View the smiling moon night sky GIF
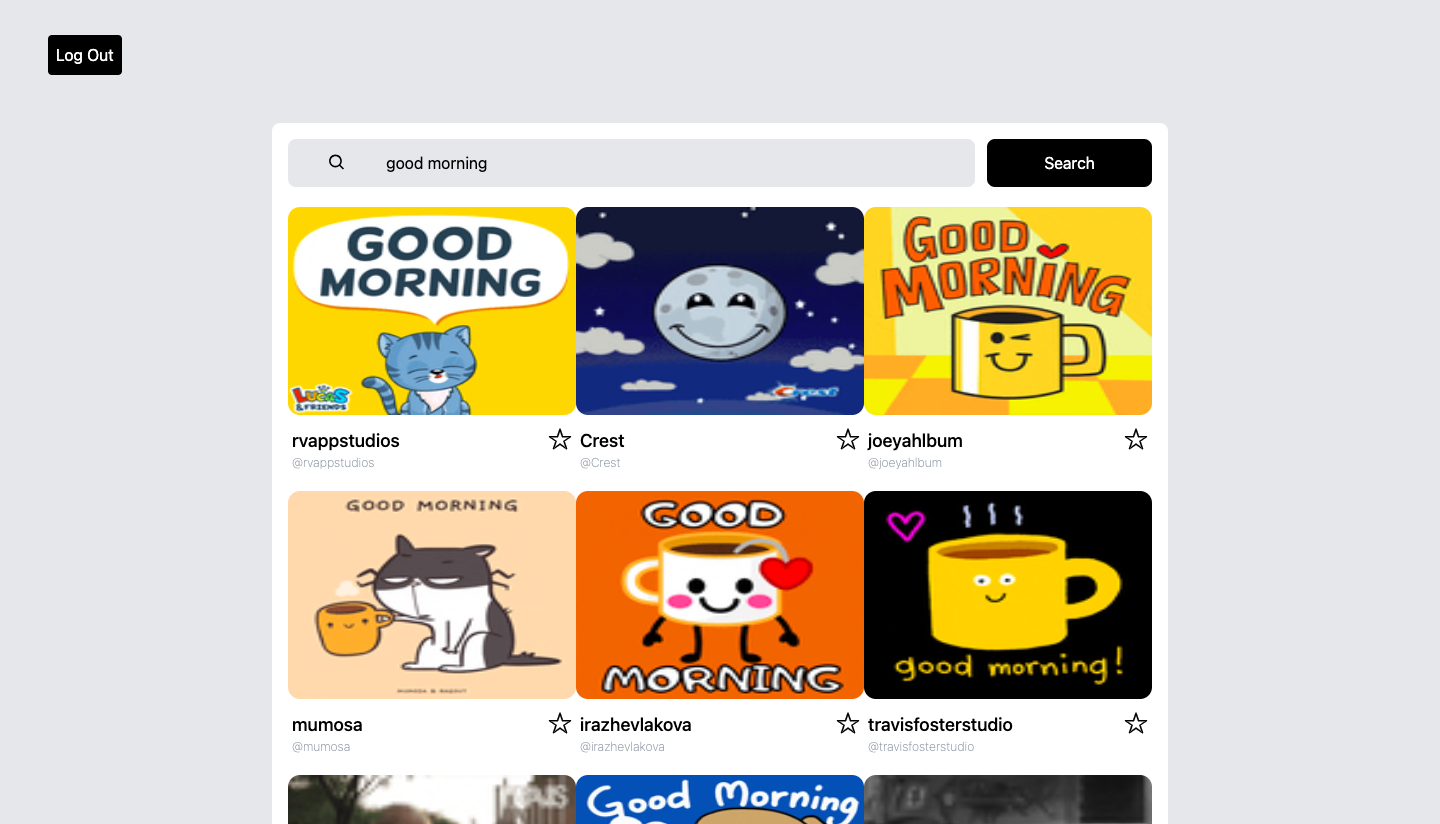The height and width of the screenshot is (824, 1440). click(x=719, y=310)
